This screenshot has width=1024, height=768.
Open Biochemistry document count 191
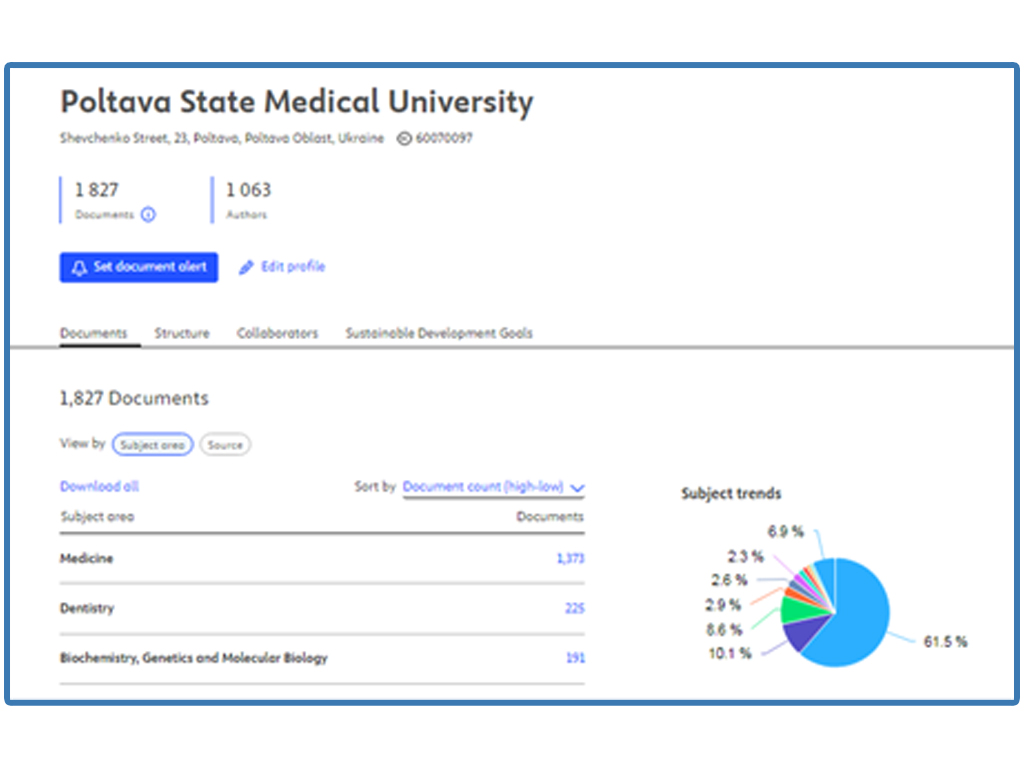(x=575, y=658)
